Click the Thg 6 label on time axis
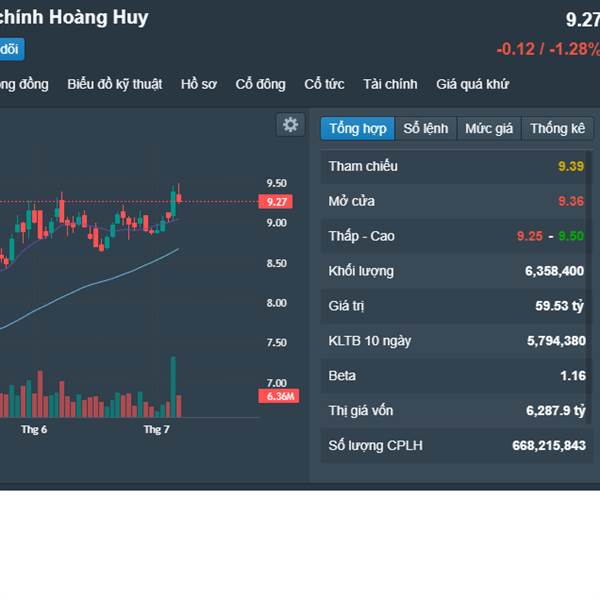 [x=35, y=429]
